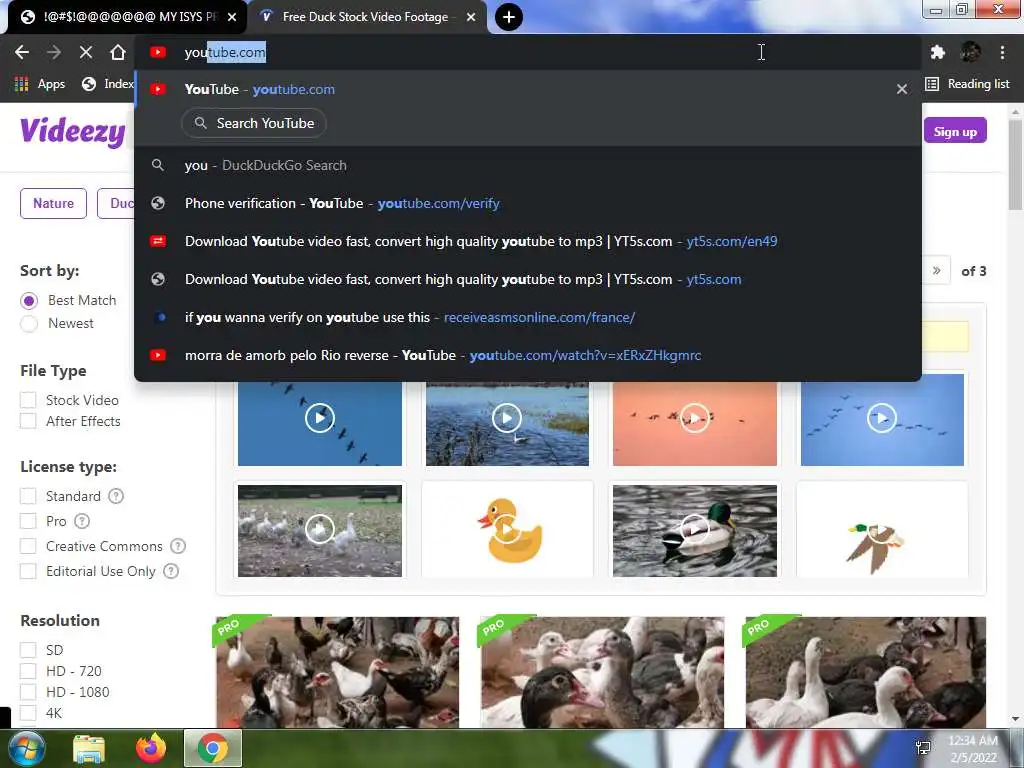The width and height of the screenshot is (1024, 768).
Task: Select the yt5s.com/en49 download suggestion
Action: tap(528, 241)
